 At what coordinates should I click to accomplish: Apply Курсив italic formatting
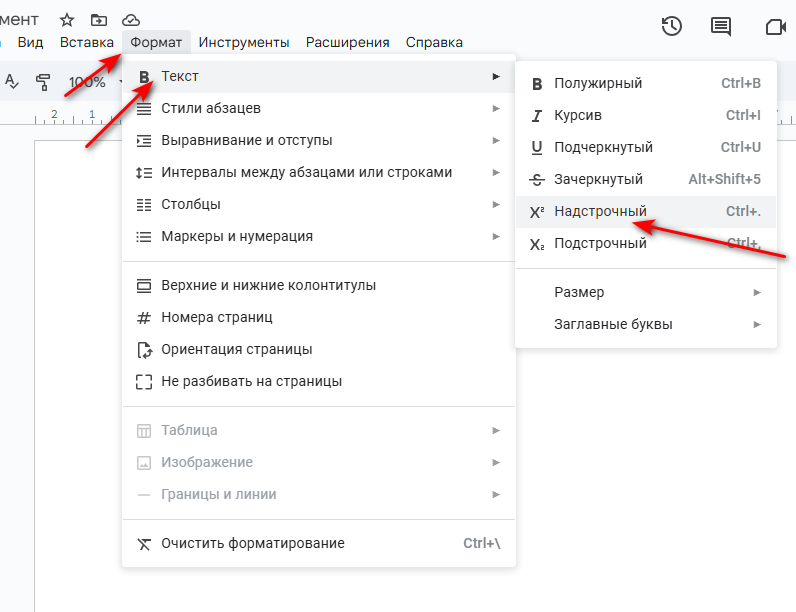pyautogui.click(x=646, y=115)
